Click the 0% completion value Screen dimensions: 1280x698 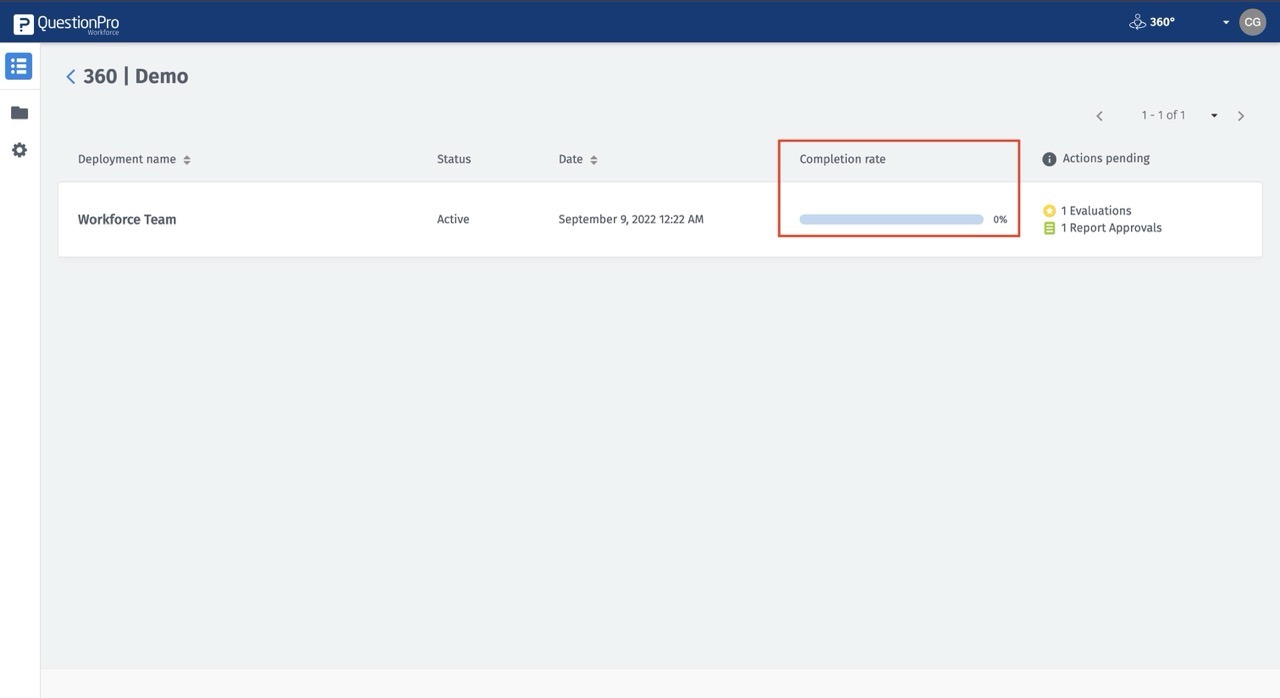tap(1000, 220)
